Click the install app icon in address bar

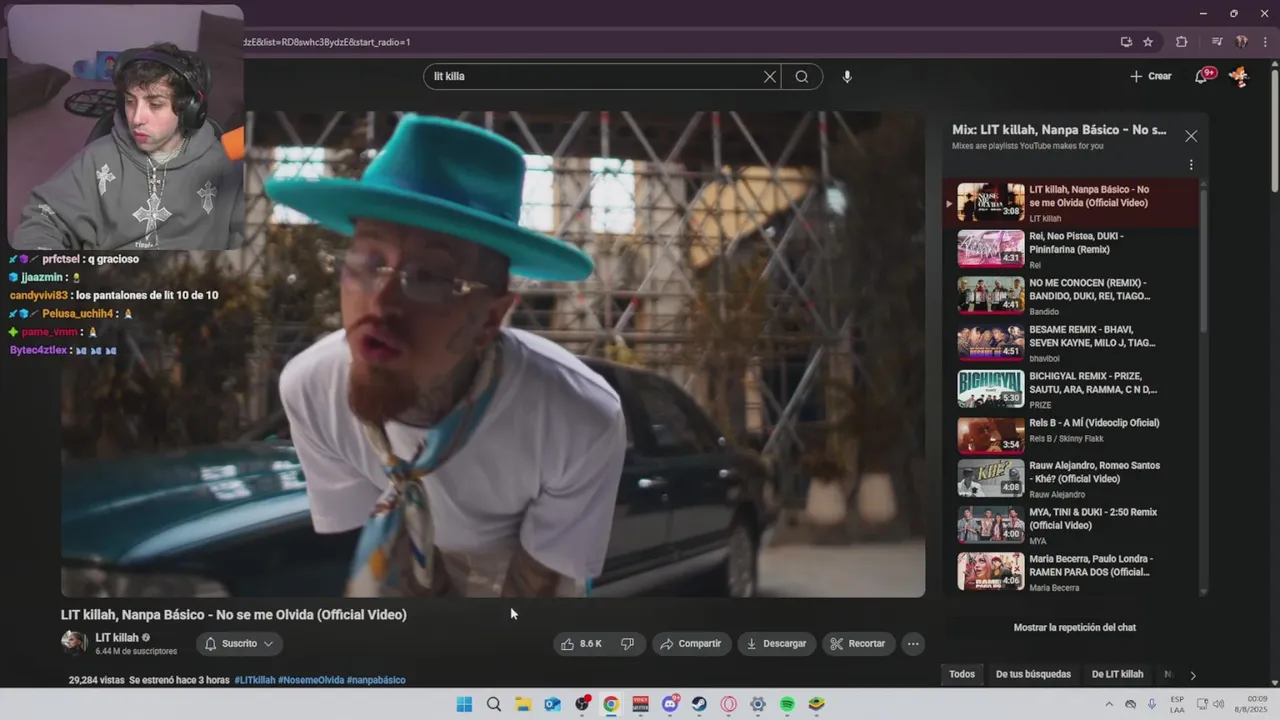1126,42
